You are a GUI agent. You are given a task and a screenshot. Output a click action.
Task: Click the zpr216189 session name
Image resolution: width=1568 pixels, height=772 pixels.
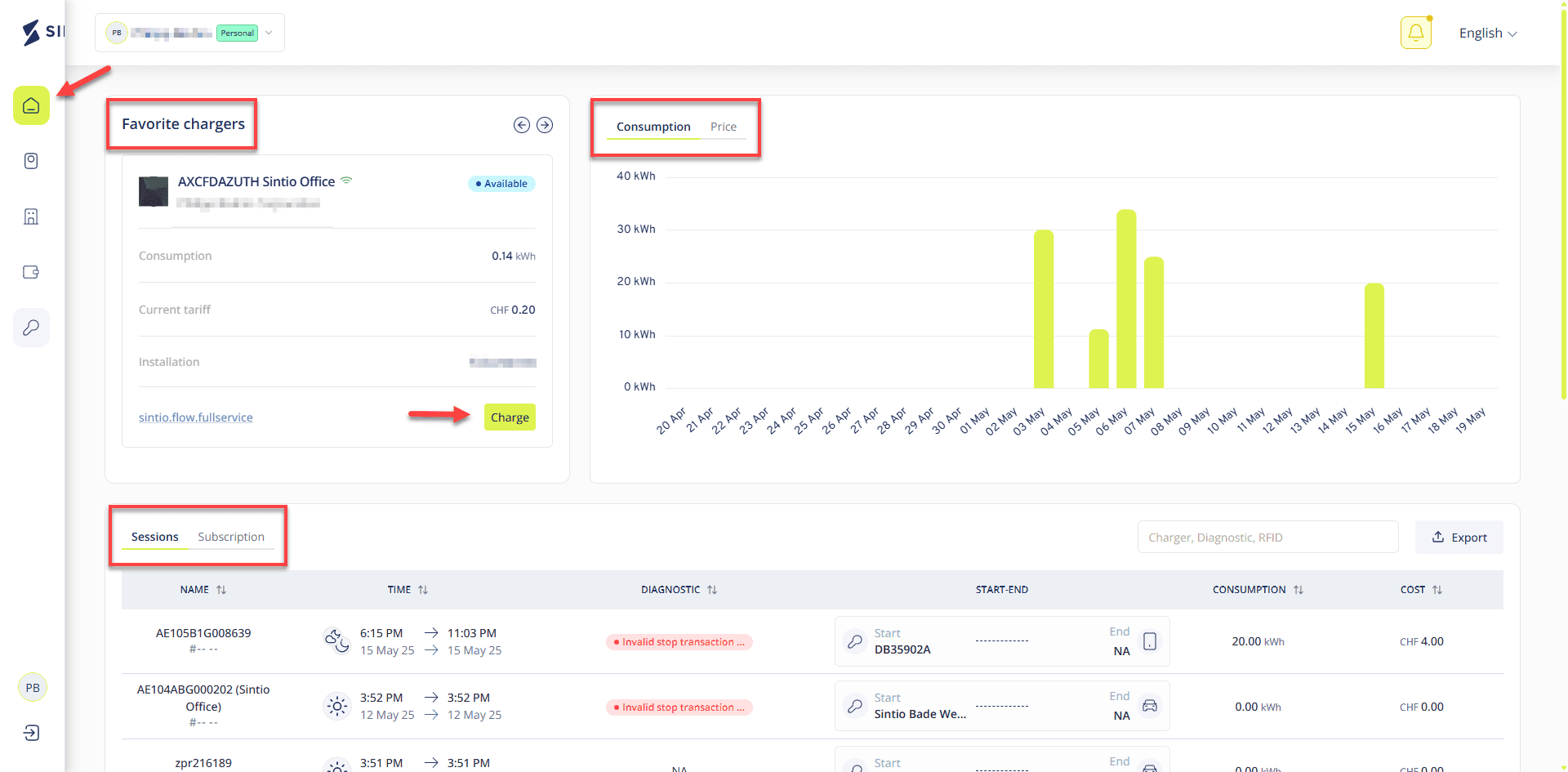(203, 763)
